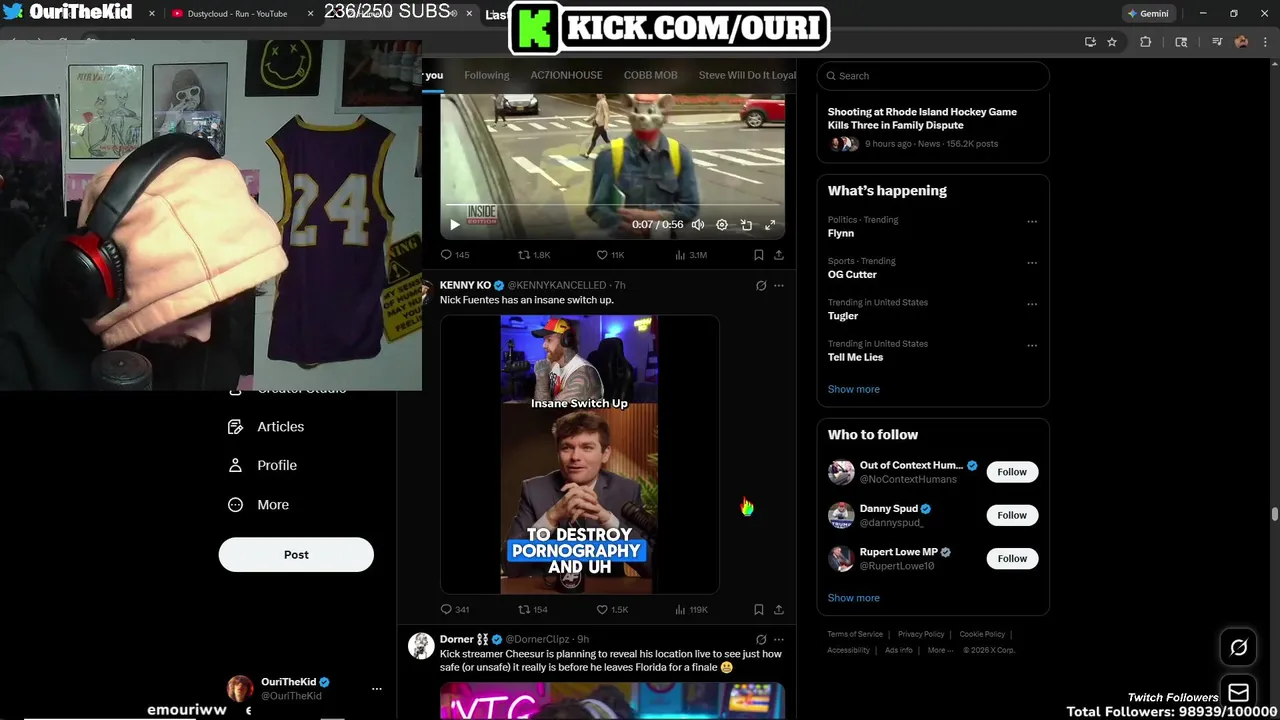The width and height of the screenshot is (1280, 720).
Task: View KENNY KO post 119K views
Action: [691, 609]
